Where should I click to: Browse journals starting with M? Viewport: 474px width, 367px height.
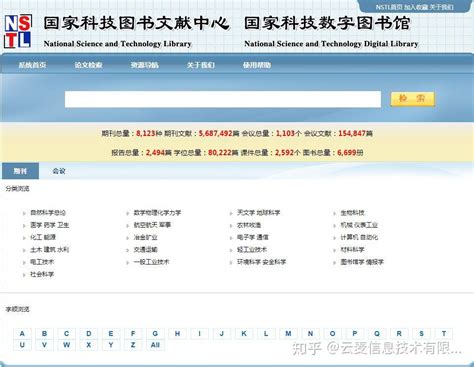(x=288, y=334)
